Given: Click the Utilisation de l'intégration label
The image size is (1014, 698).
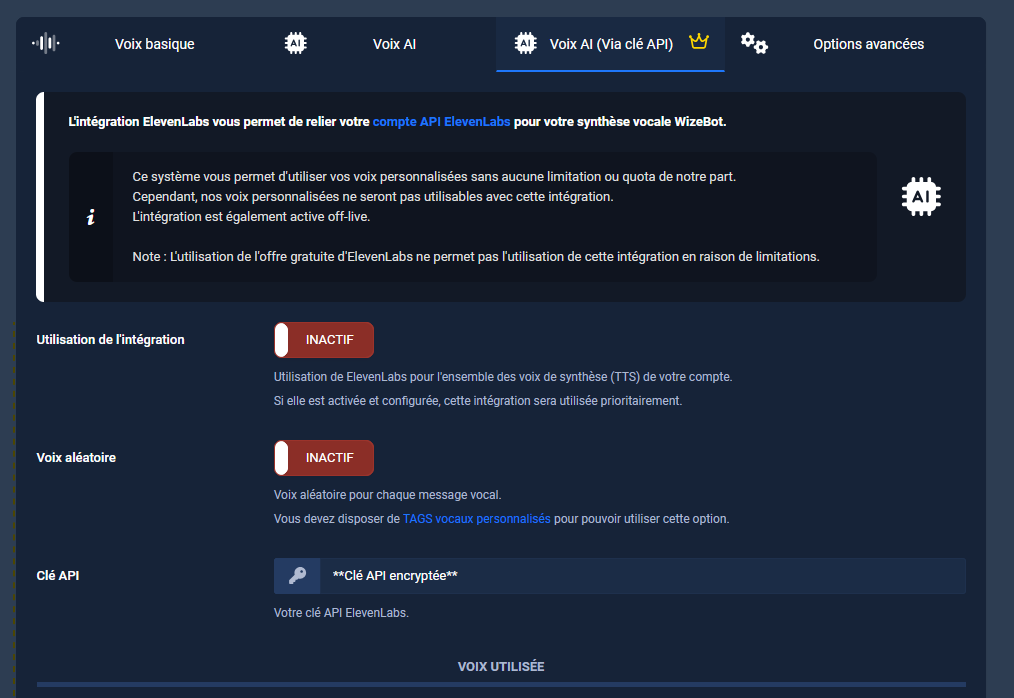Looking at the screenshot, I should point(111,340).
